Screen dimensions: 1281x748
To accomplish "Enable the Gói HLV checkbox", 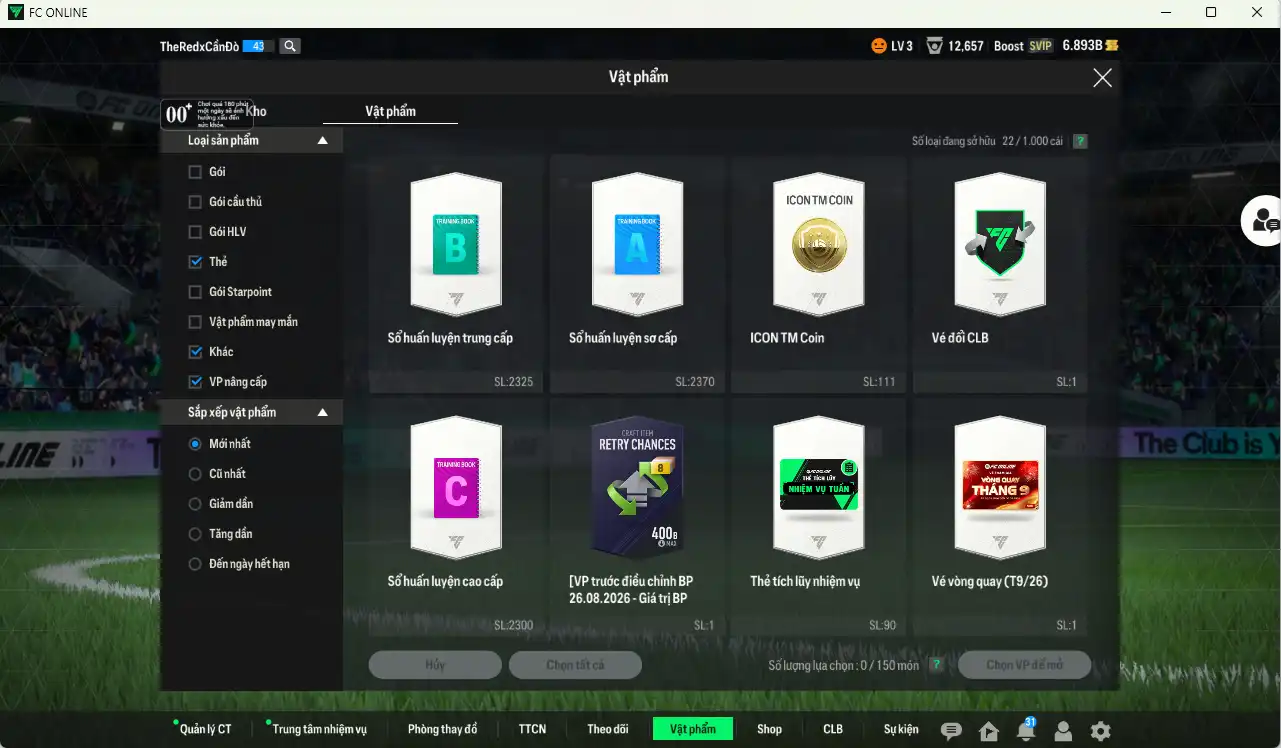I will coord(195,232).
